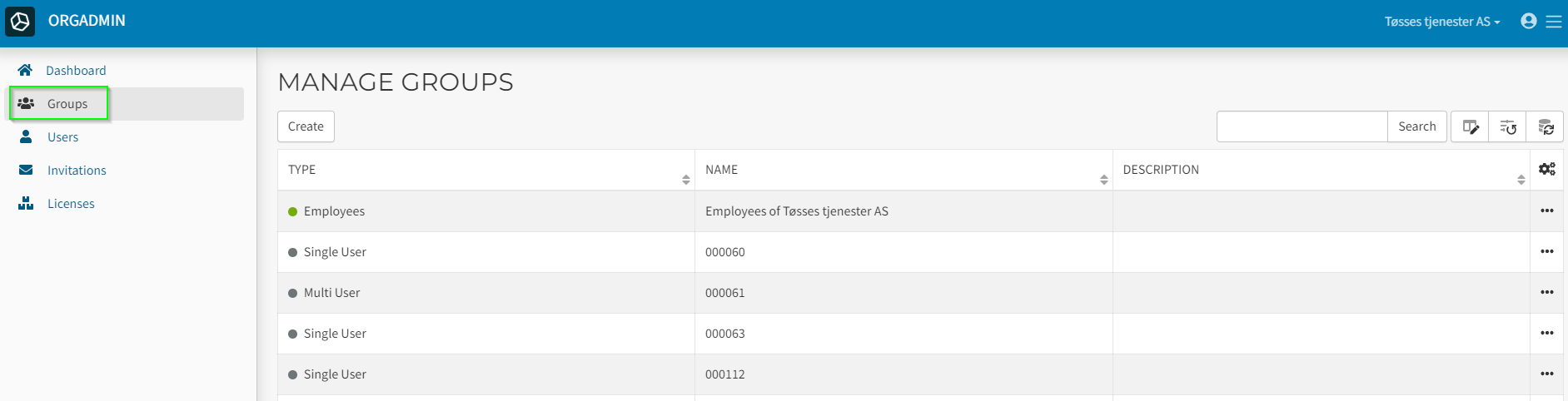Open the Users page from the sidebar

(x=62, y=137)
